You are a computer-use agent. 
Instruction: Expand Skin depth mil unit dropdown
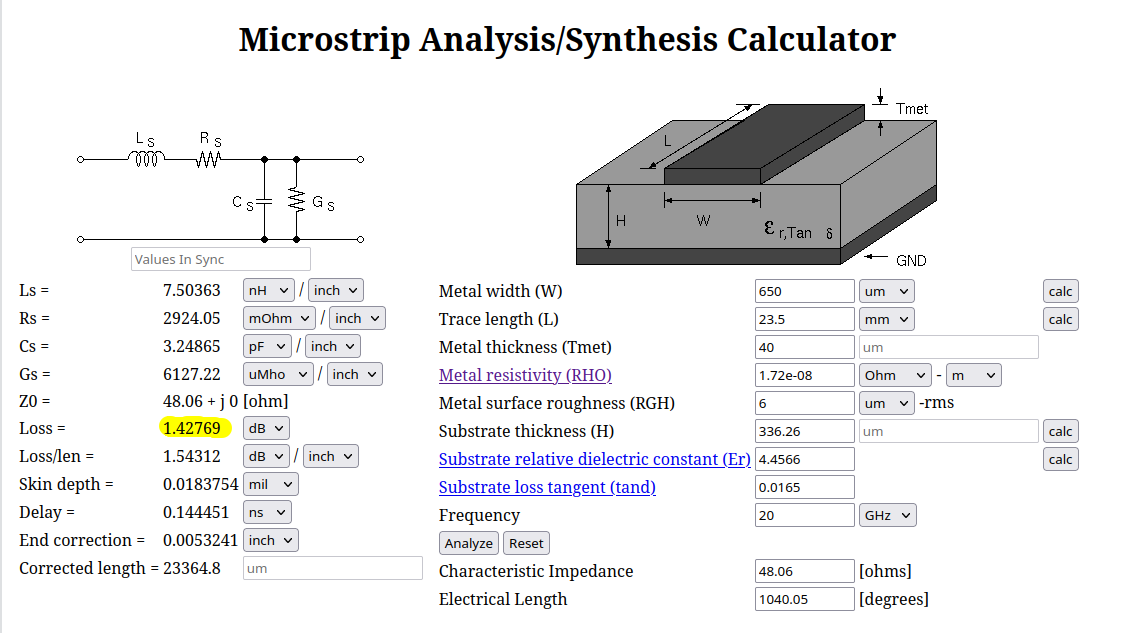tap(271, 484)
